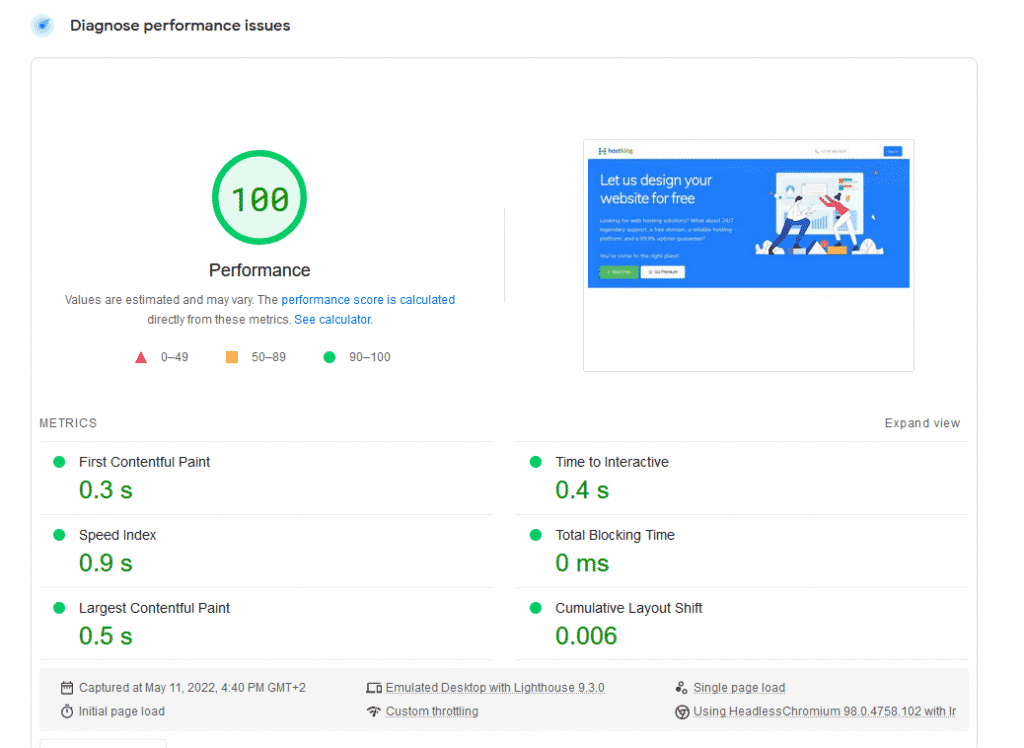Click the orange square 50–89 legend icon
1024x748 pixels.
(232, 357)
